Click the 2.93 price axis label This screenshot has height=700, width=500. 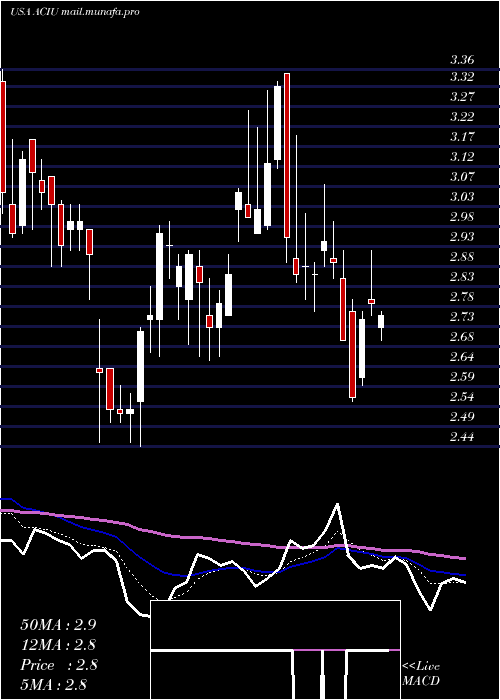click(462, 237)
